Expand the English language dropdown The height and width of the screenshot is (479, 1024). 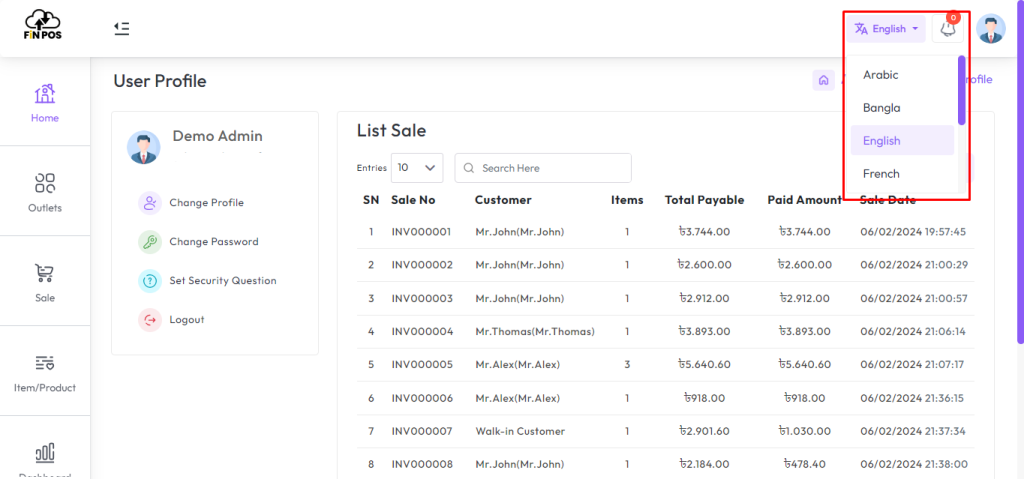(886, 29)
